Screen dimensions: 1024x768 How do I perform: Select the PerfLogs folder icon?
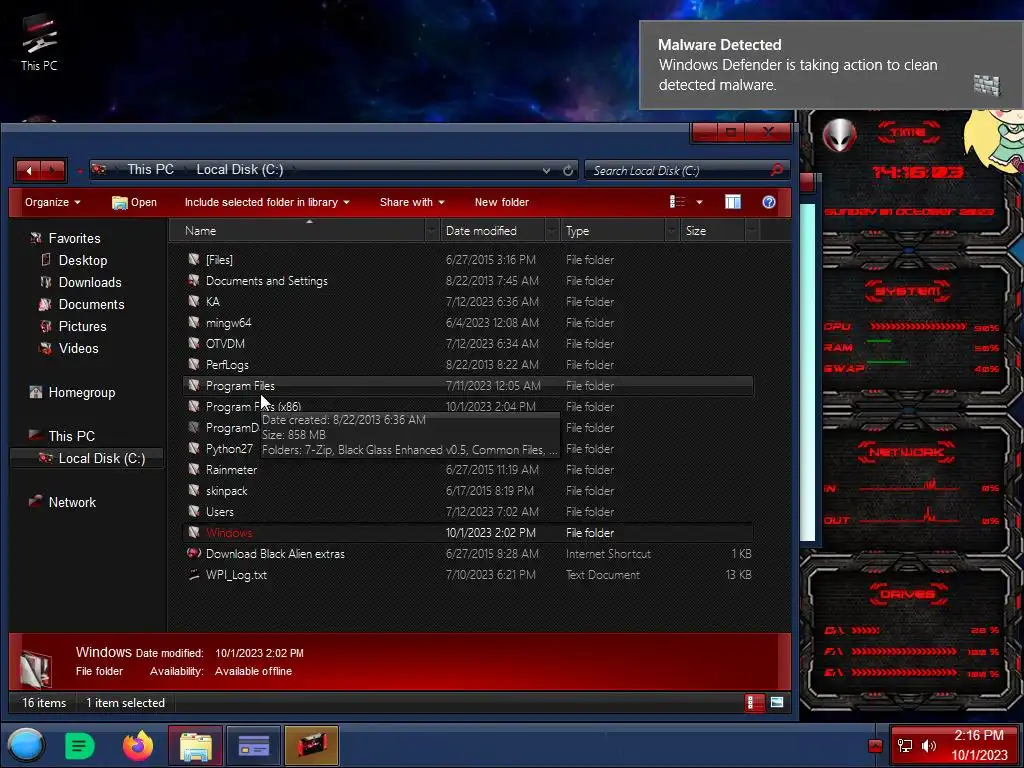tap(193, 364)
